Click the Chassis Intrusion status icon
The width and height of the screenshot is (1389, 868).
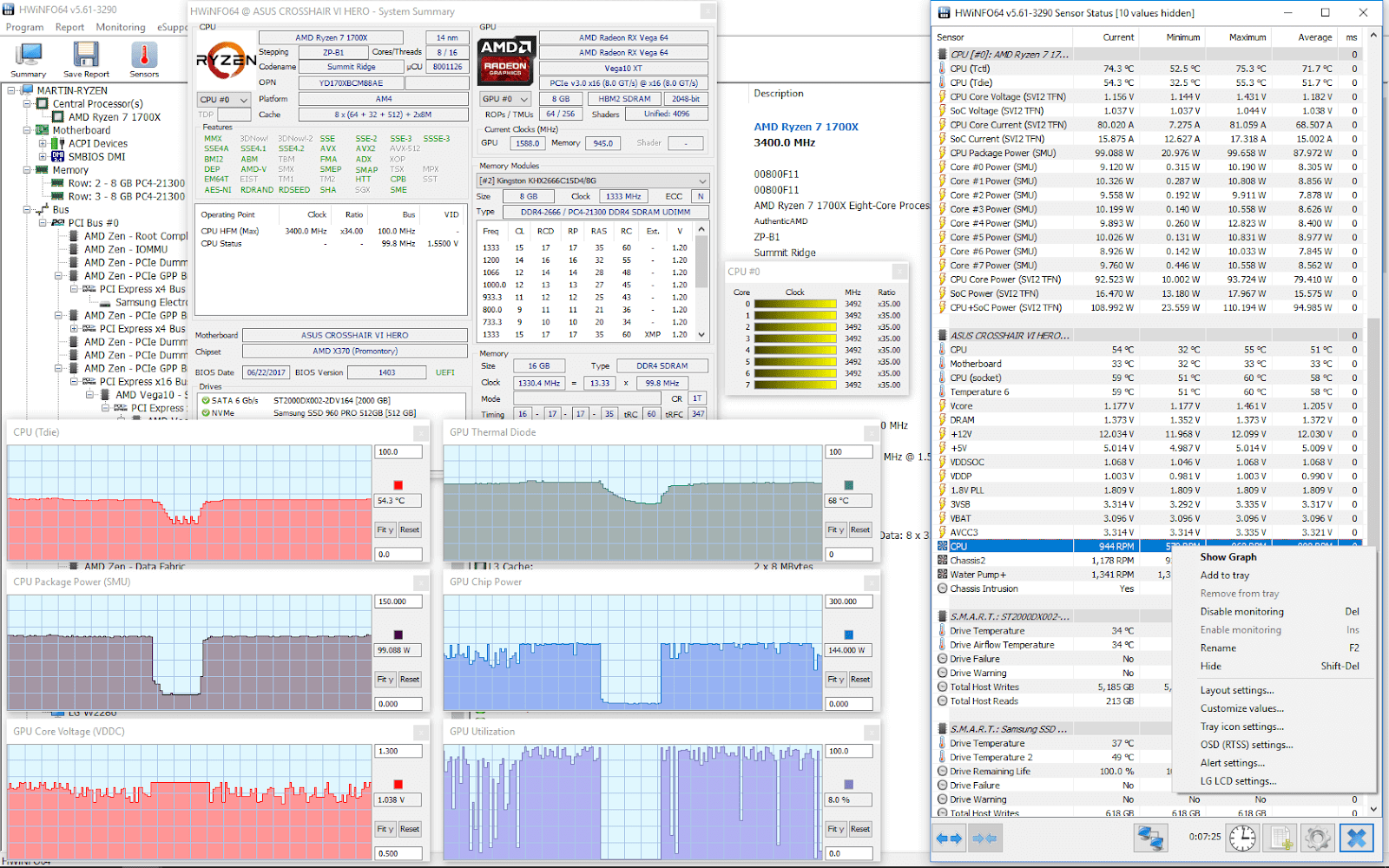click(943, 589)
